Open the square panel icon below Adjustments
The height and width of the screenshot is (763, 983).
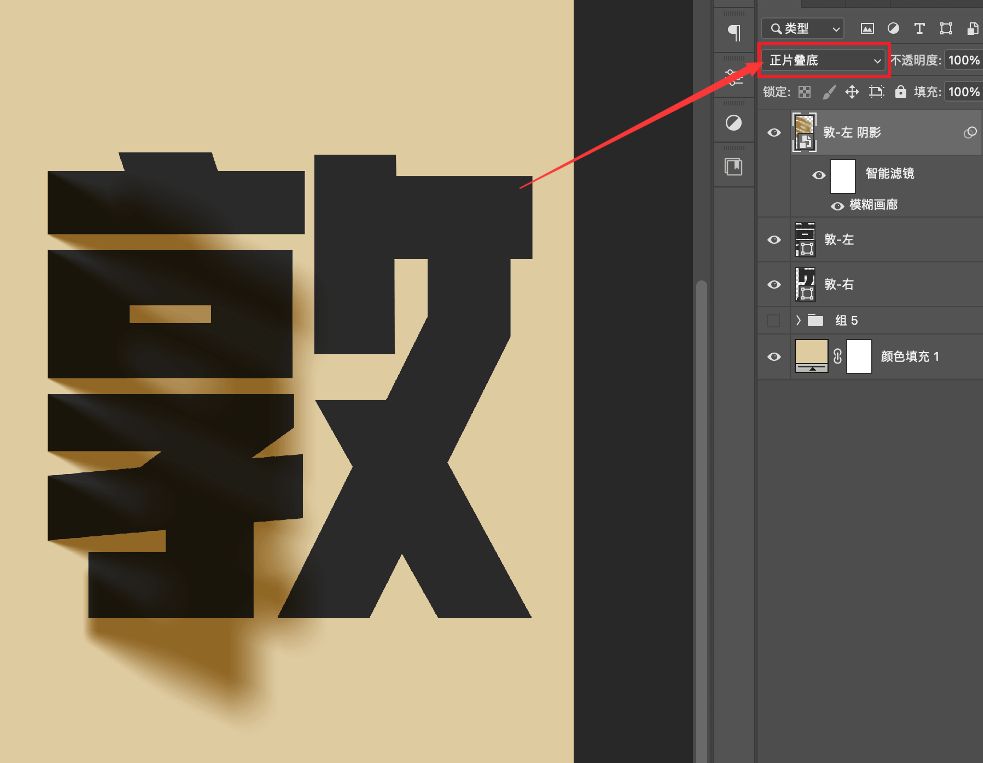733,167
